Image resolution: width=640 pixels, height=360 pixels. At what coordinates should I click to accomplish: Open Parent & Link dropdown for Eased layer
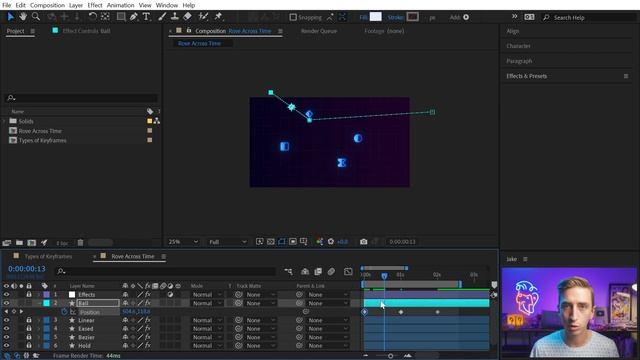click(327, 329)
